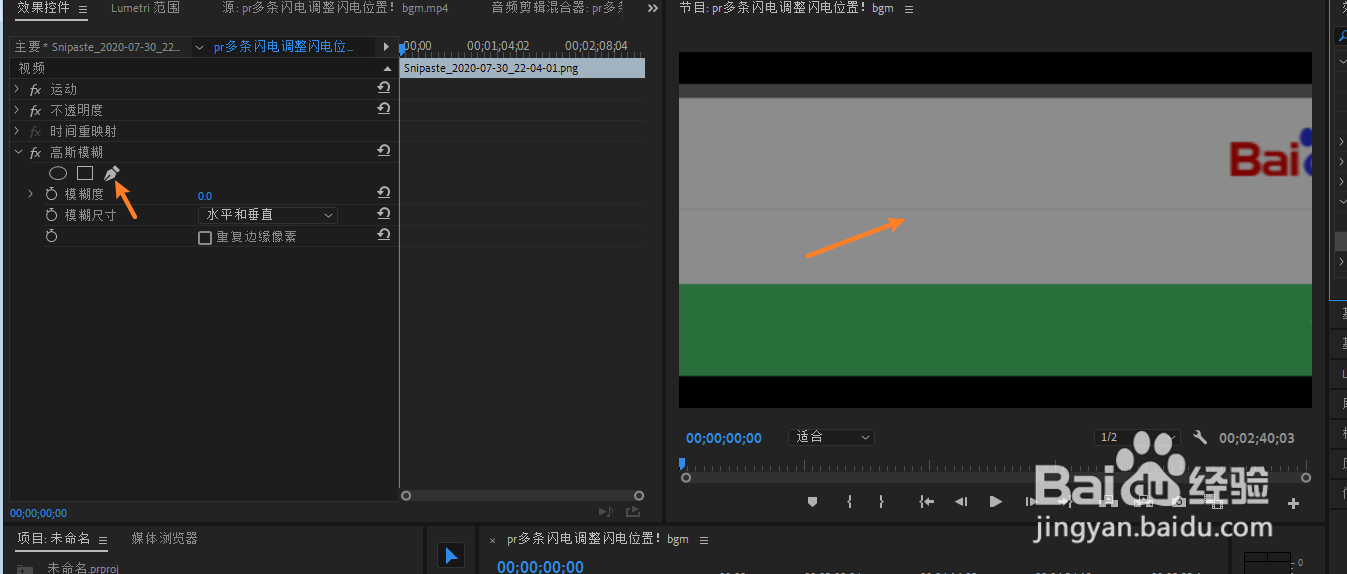1347x574 pixels.
Task: Open Button Editor plus icon
Action: (1293, 503)
